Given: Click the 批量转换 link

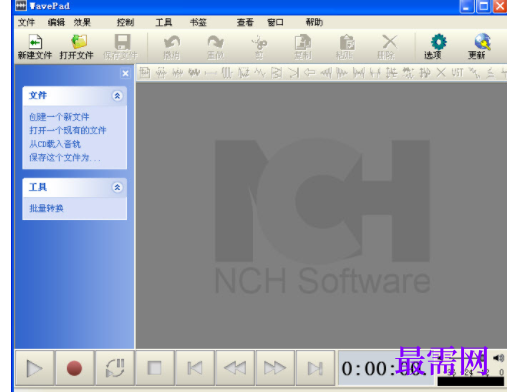Looking at the screenshot, I should [46, 208].
